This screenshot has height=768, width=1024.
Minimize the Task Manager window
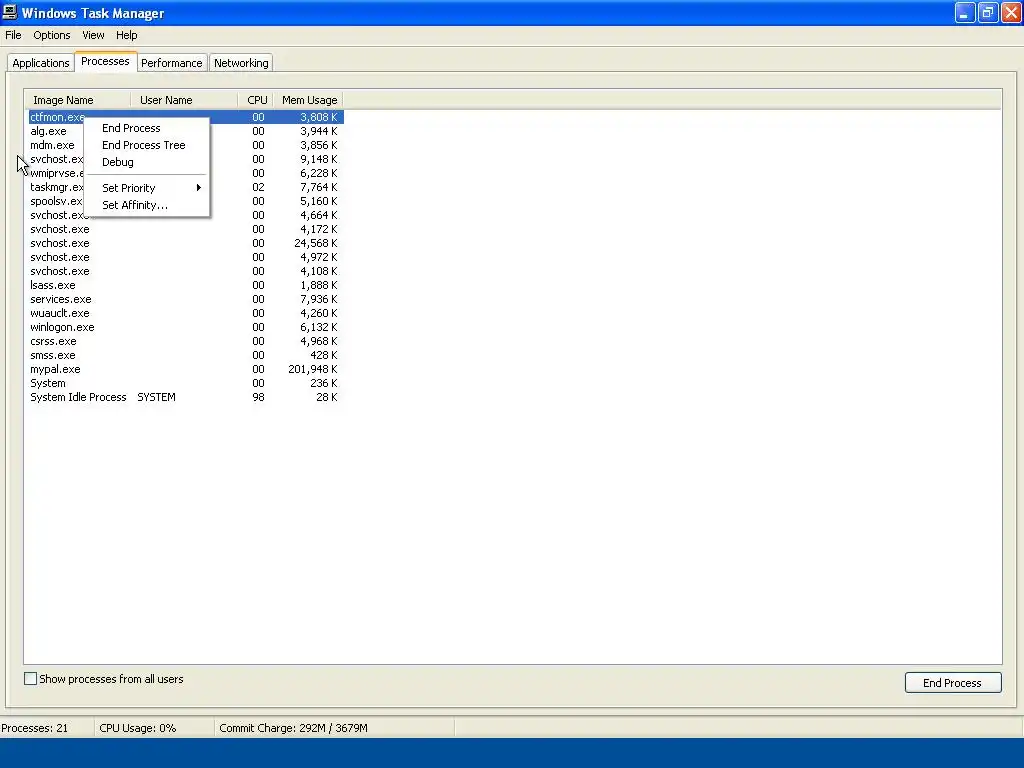[x=965, y=13]
